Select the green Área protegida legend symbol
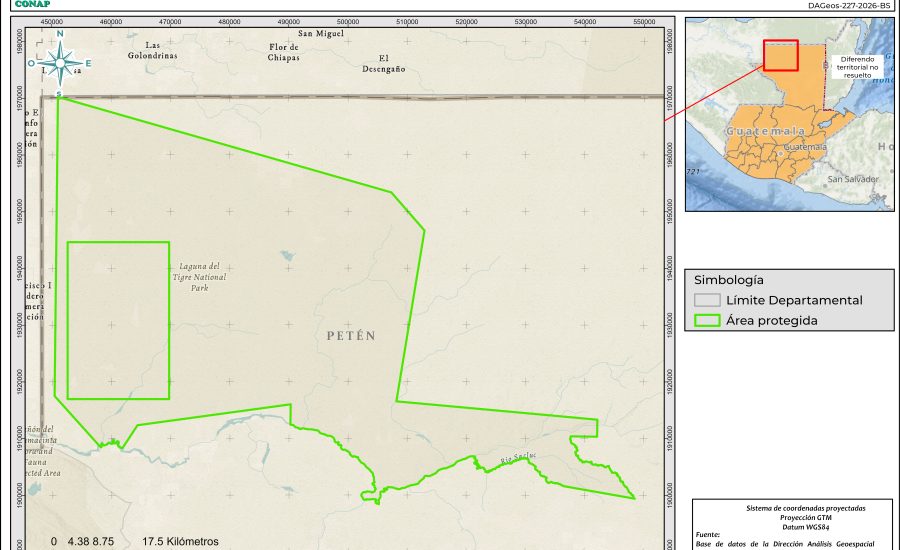The image size is (900, 550). tap(708, 321)
